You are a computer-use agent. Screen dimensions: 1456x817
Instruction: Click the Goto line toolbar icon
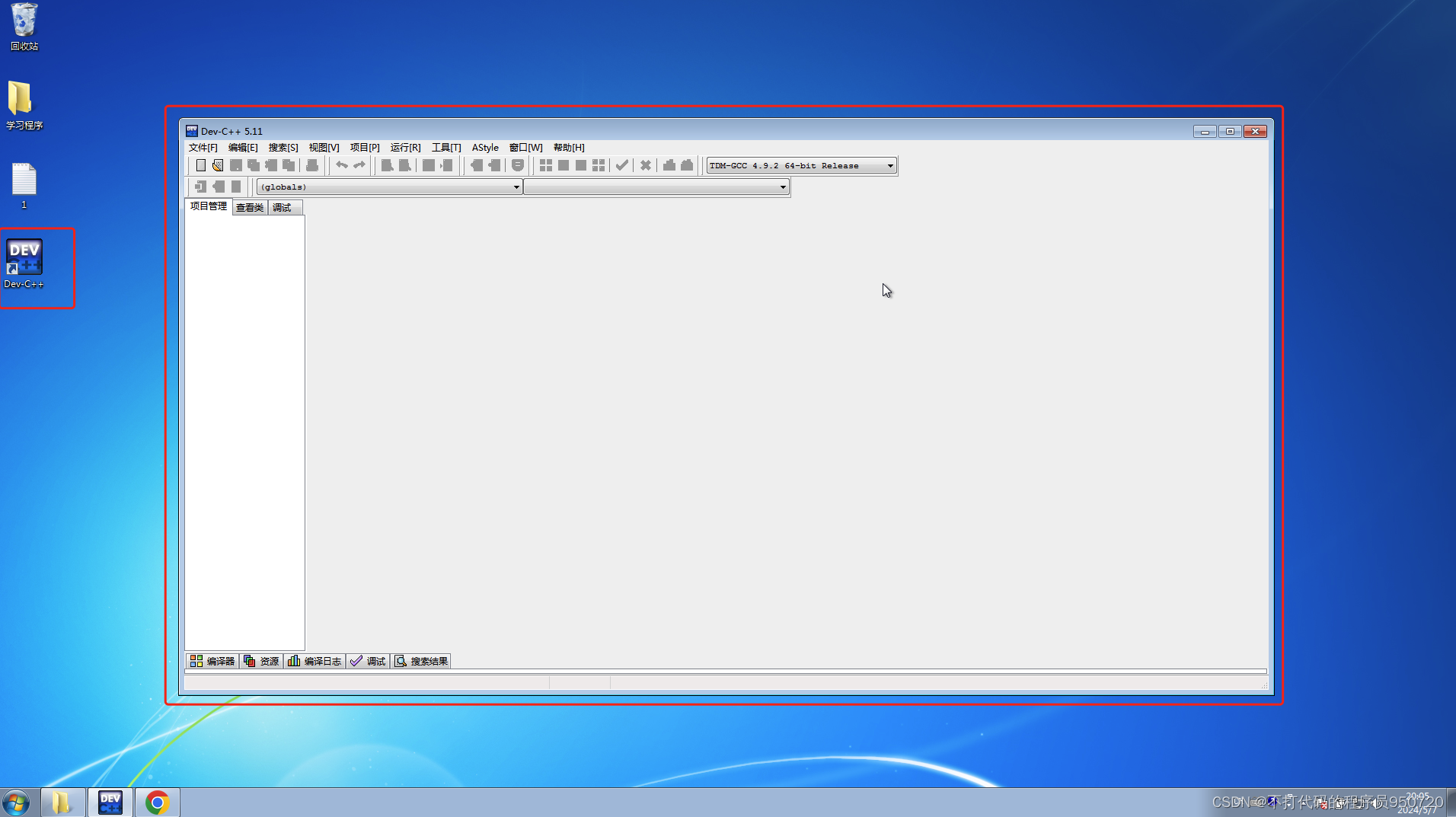click(446, 165)
